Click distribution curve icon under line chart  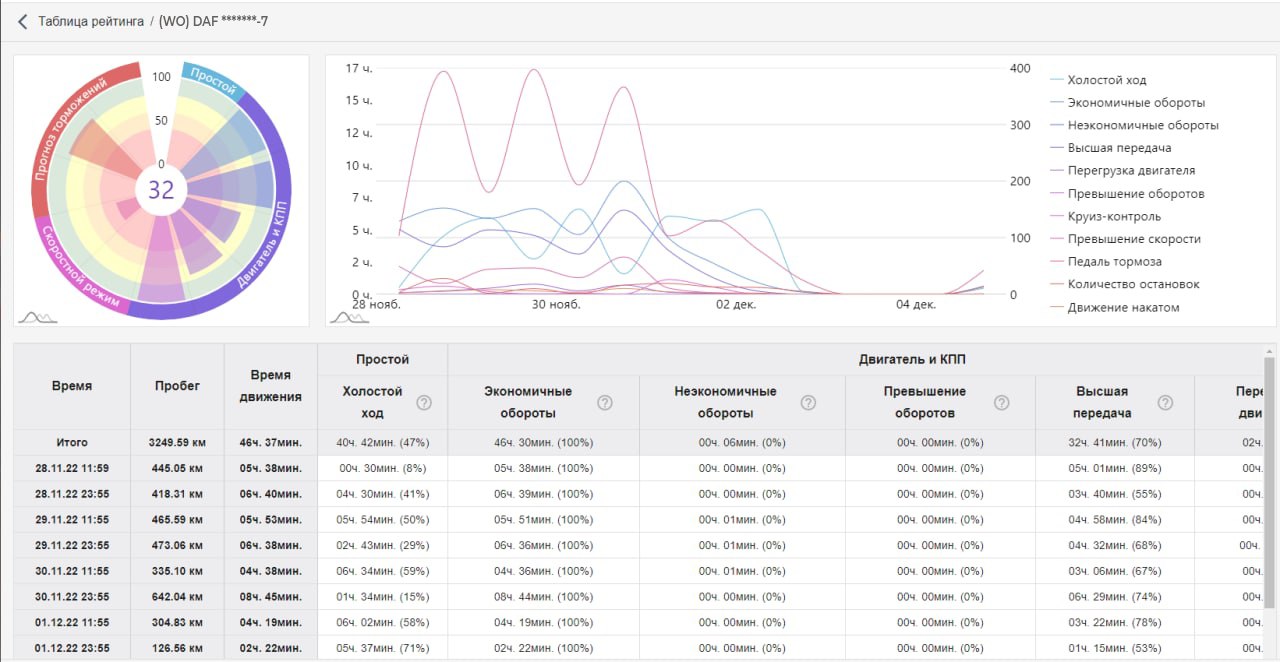(x=349, y=316)
